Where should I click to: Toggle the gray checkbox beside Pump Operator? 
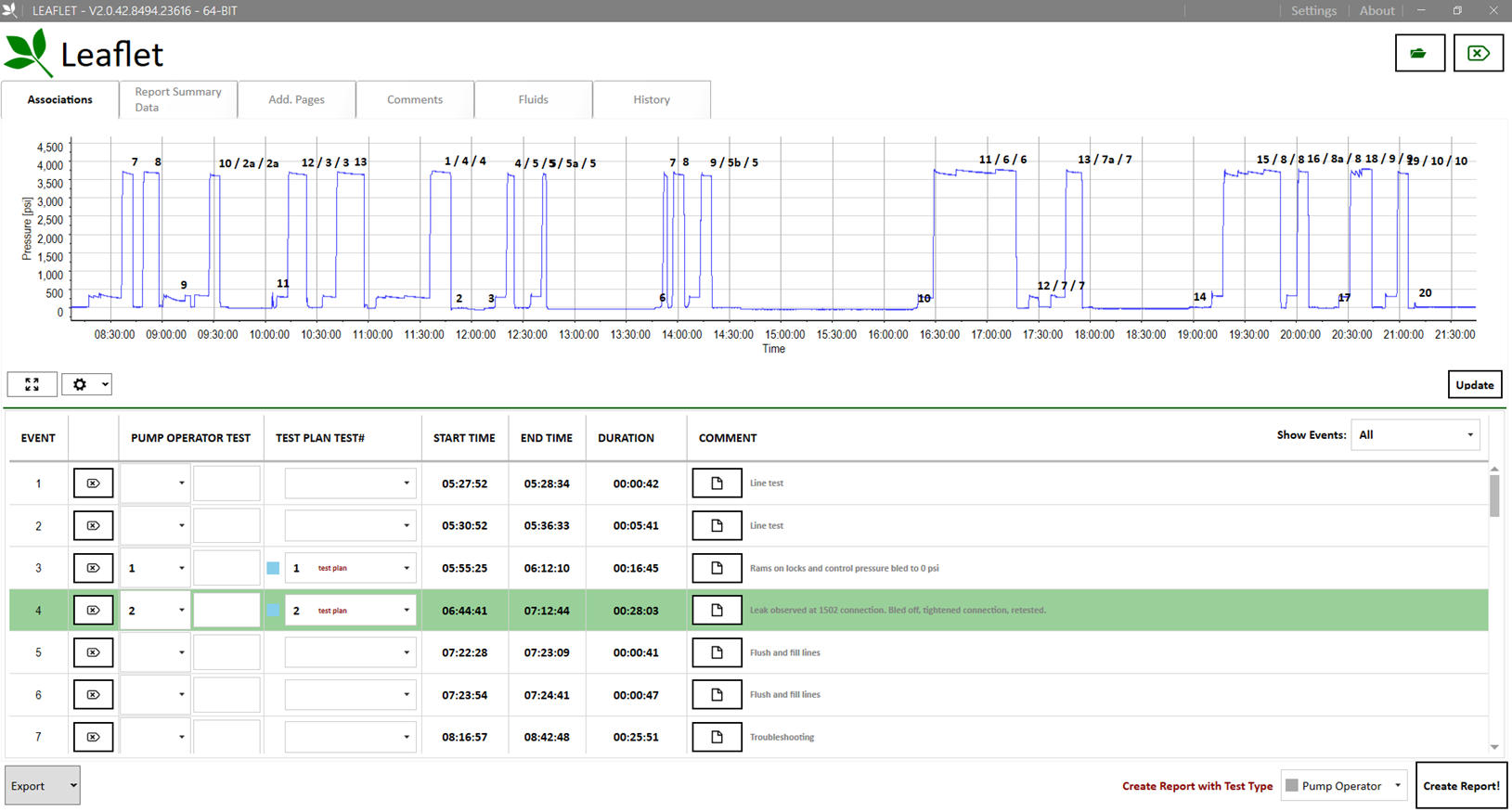pos(1291,786)
